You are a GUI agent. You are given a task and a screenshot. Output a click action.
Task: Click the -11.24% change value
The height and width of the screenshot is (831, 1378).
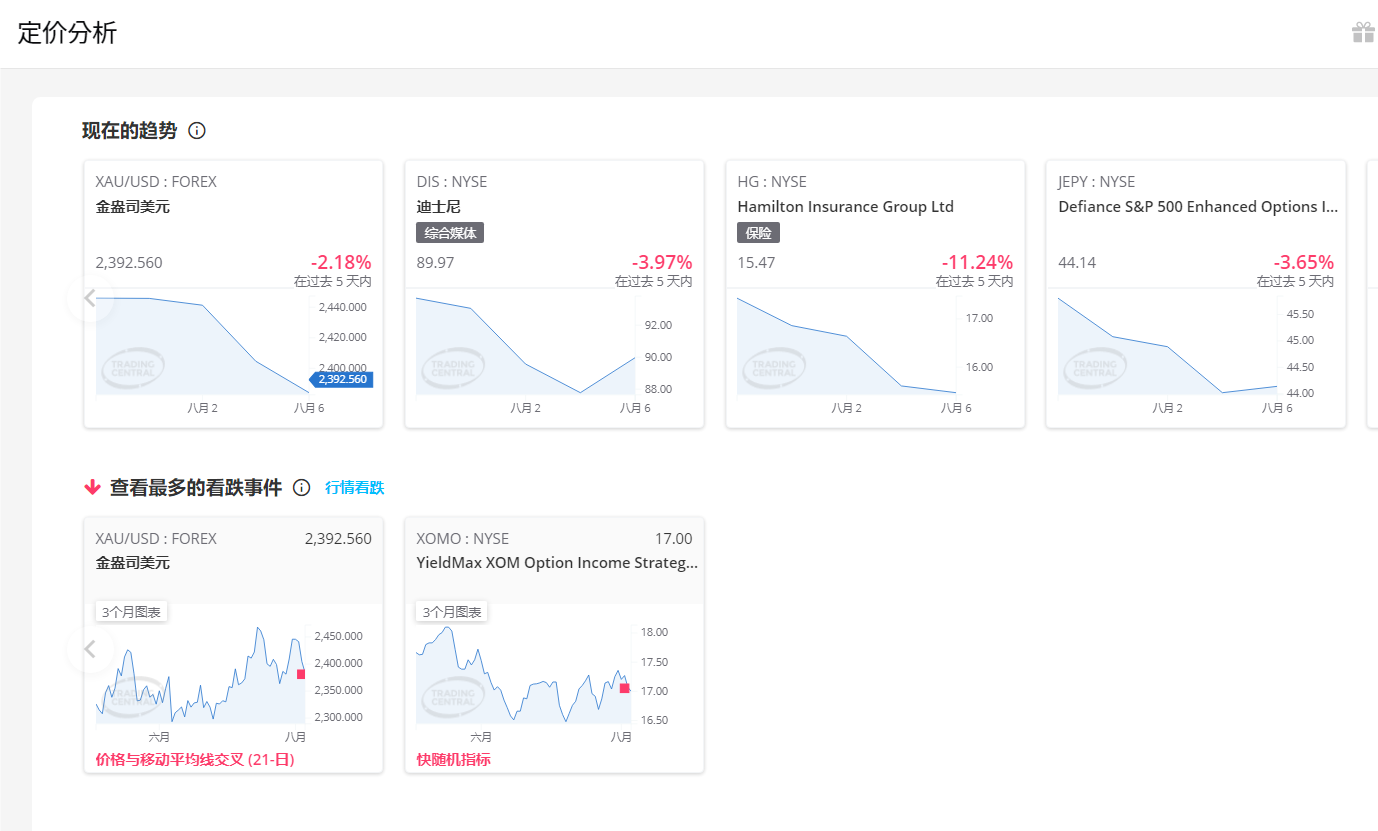tap(977, 262)
